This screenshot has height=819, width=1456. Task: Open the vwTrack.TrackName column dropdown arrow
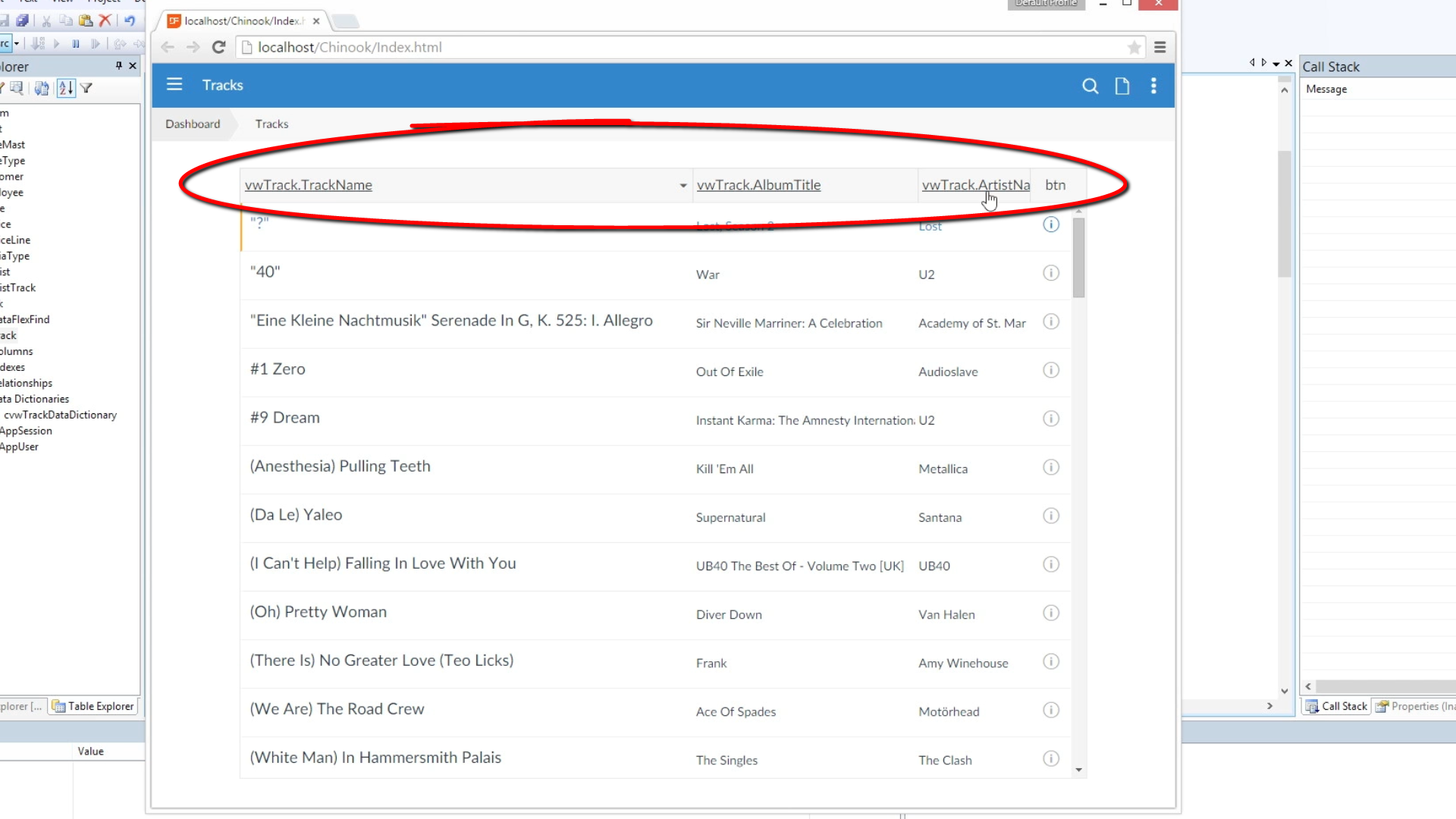tap(682, 186)
